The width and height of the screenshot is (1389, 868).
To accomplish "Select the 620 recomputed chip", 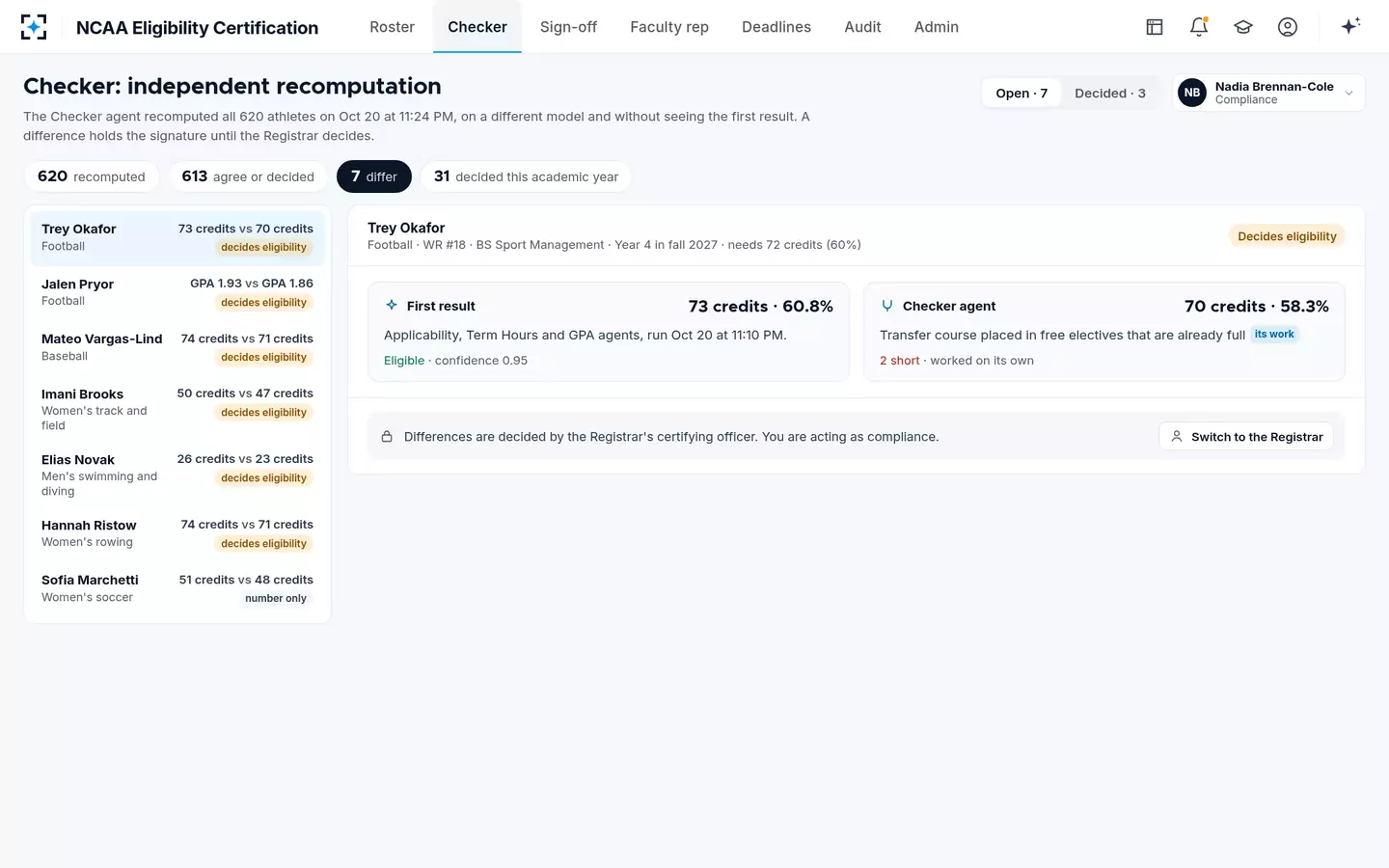I will (92, 176).
